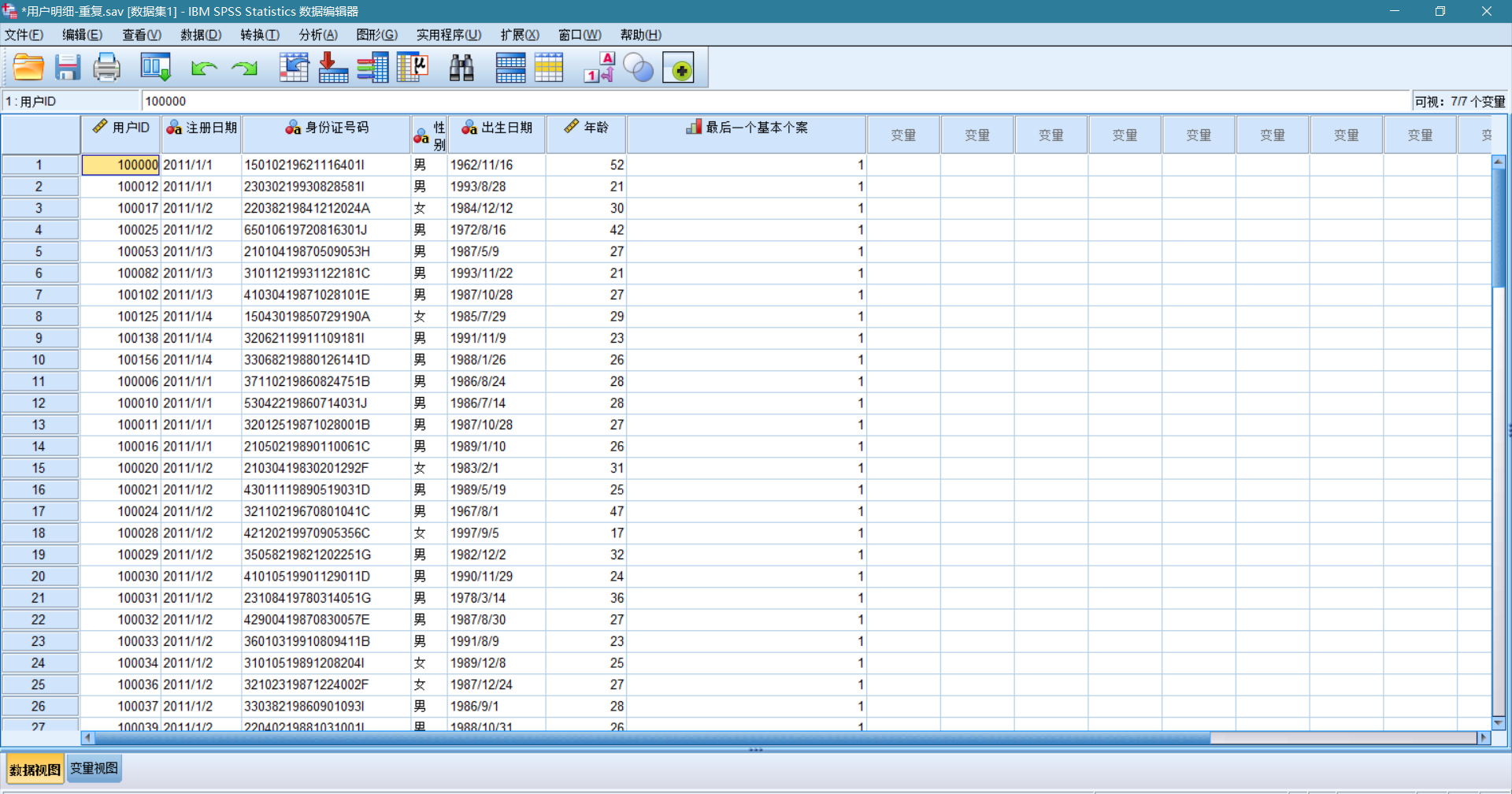The height and width of the screenshot is (794, 1512).
Task: Select the 最后一个基本个案 column header
Action: 747,135
